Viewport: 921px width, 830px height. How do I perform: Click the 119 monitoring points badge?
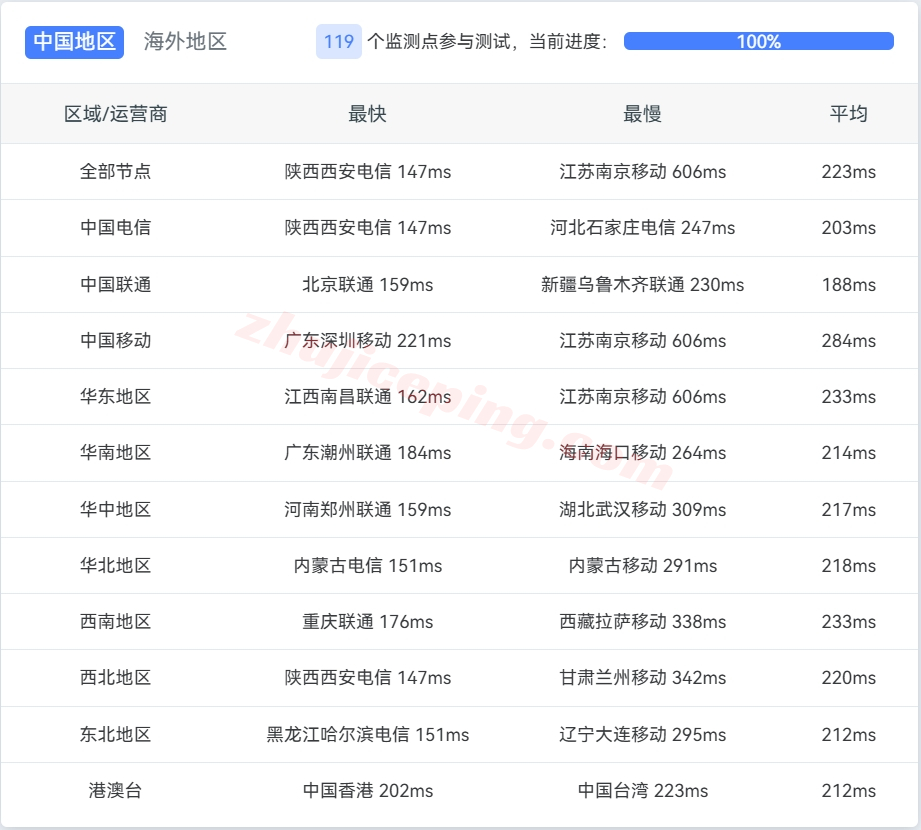(x=339, y=41)
